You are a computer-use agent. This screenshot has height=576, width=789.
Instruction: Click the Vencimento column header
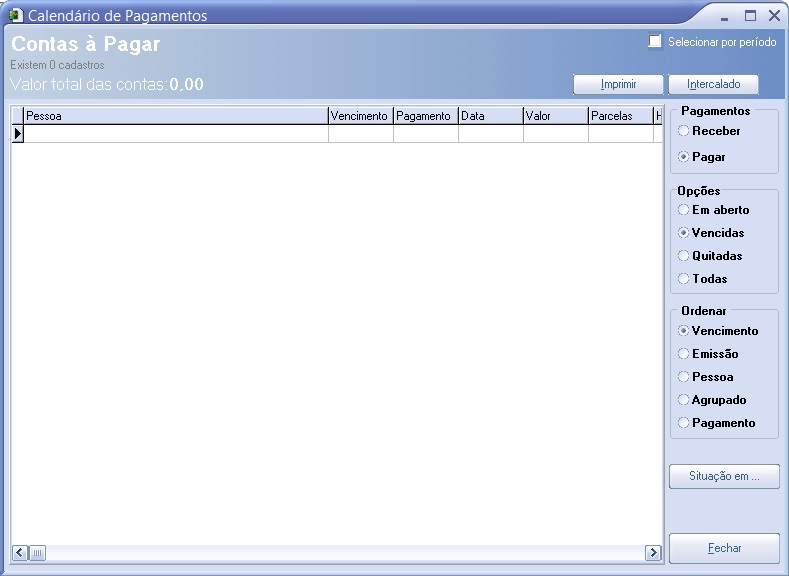[x=360, y=116]
